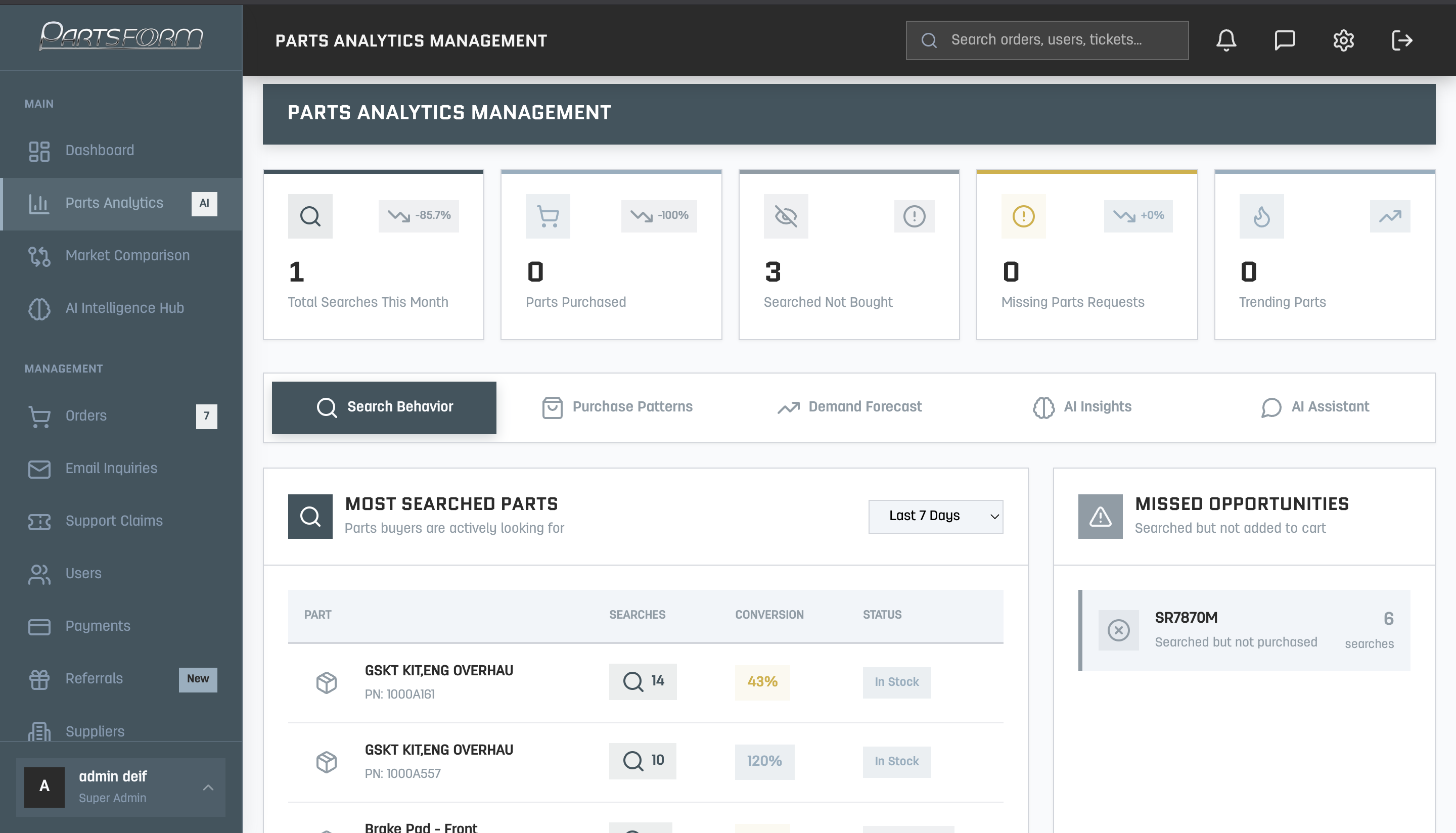Click the PART column header
This screenshot has width=1456, height=833.
pos(317,615)
